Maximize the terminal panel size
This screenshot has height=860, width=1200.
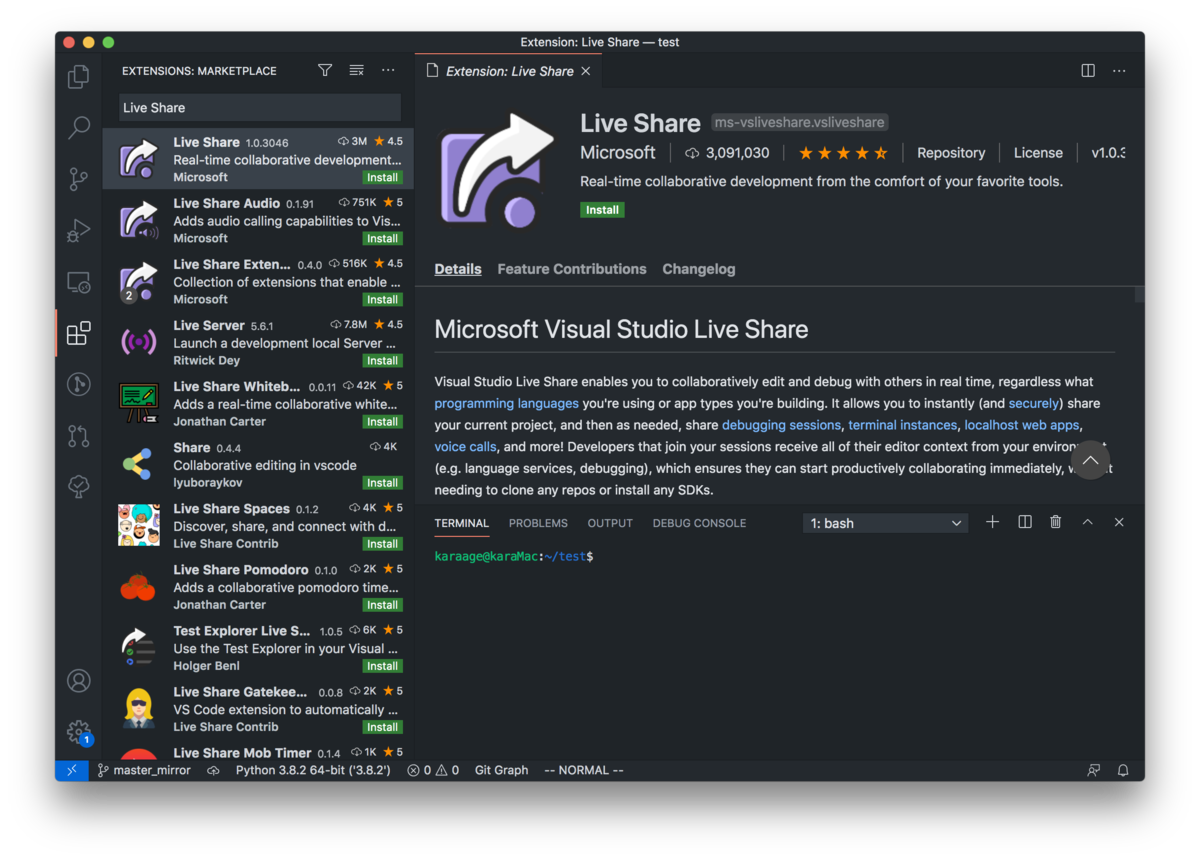[x=1087, y=522]
